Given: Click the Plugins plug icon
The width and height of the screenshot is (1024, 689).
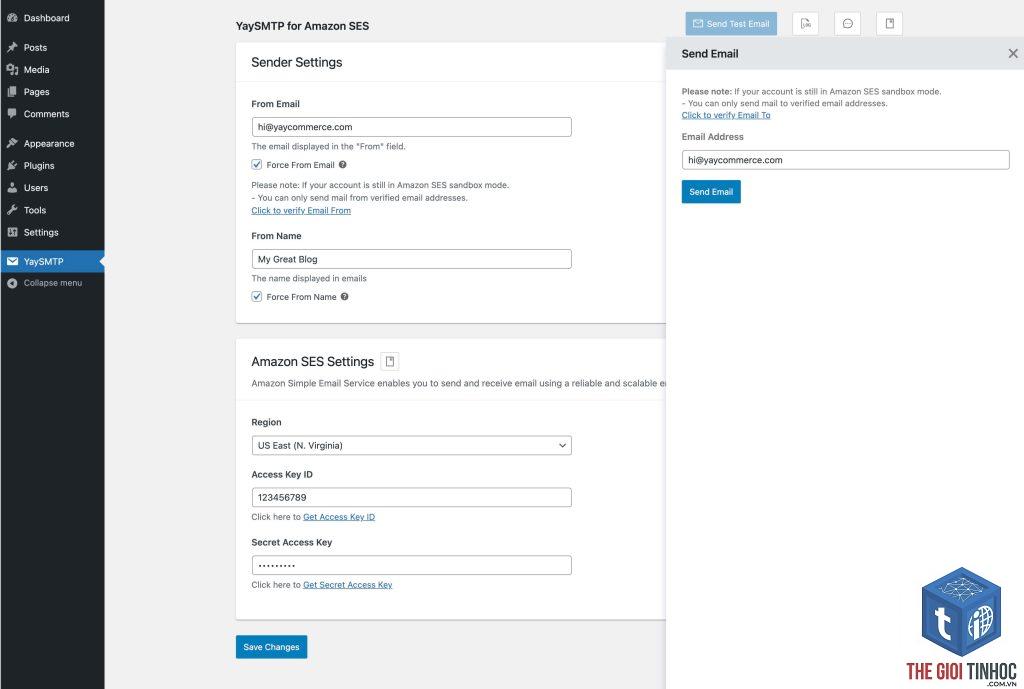Looking at the screenshot, I should point(12,165).
